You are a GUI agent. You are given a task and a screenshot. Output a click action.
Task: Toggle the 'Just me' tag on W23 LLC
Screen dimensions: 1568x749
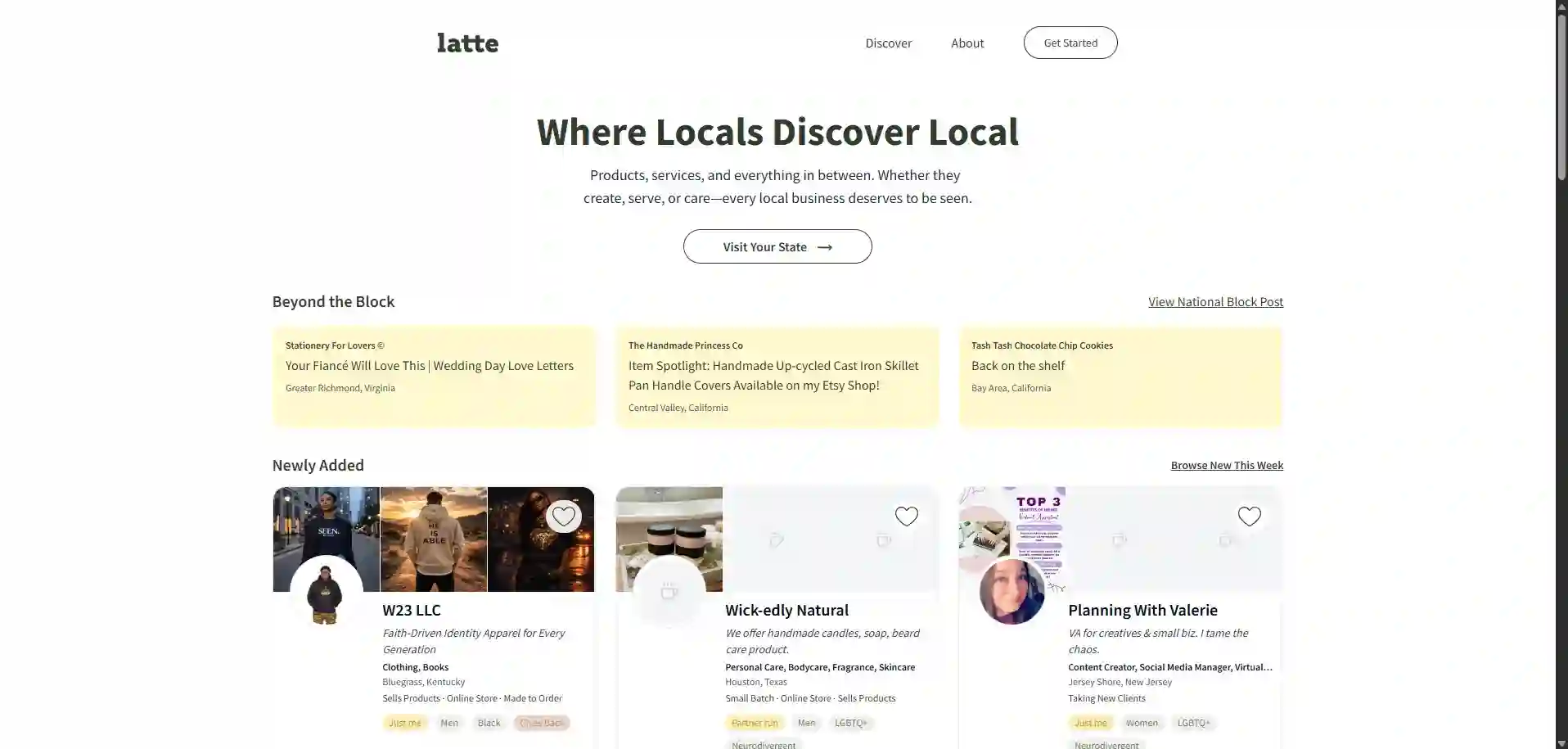click(x=404, y=723)
